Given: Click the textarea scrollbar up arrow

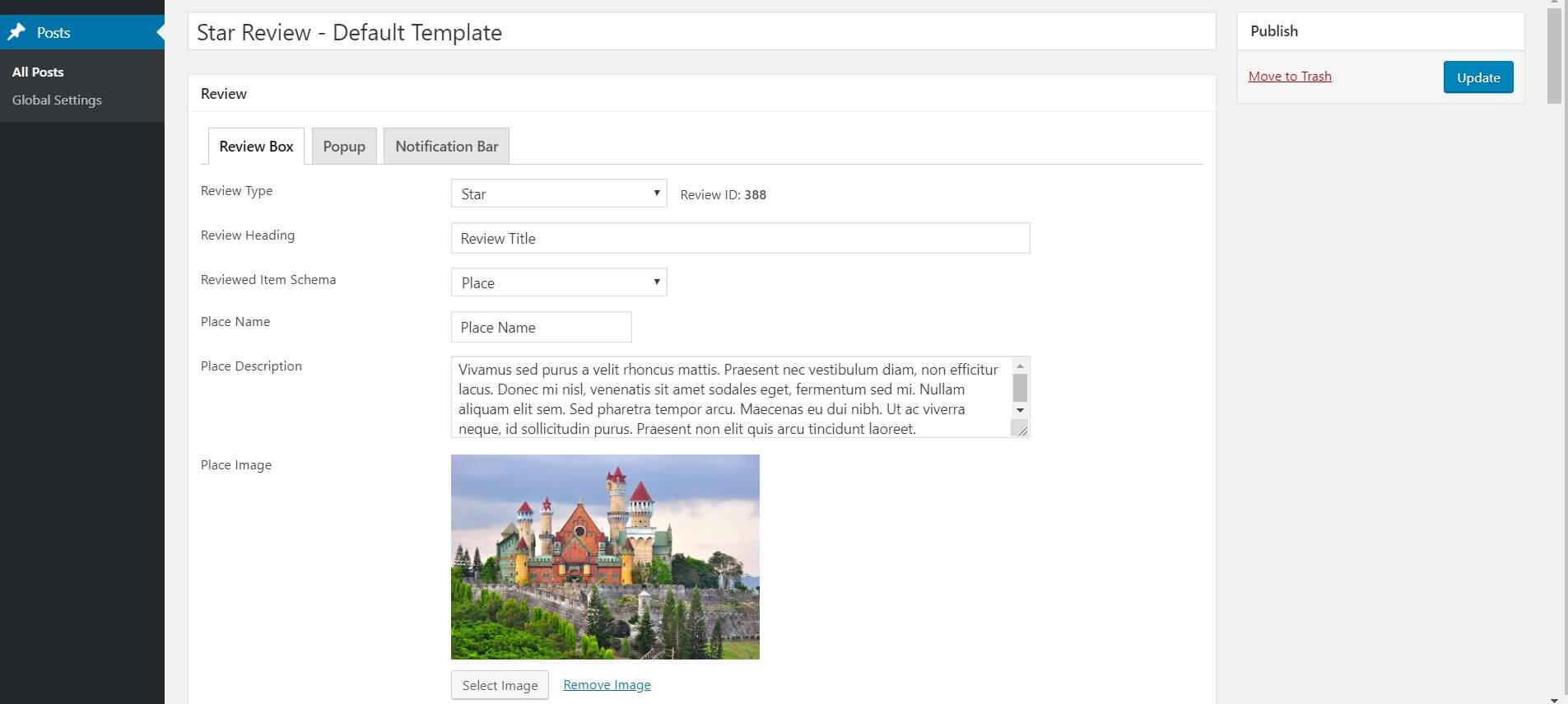Looking at the screenshot, I should click(x=1020, y=366).
